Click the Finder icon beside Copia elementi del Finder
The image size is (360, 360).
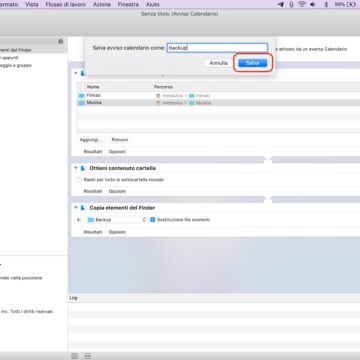coord(83,207)
